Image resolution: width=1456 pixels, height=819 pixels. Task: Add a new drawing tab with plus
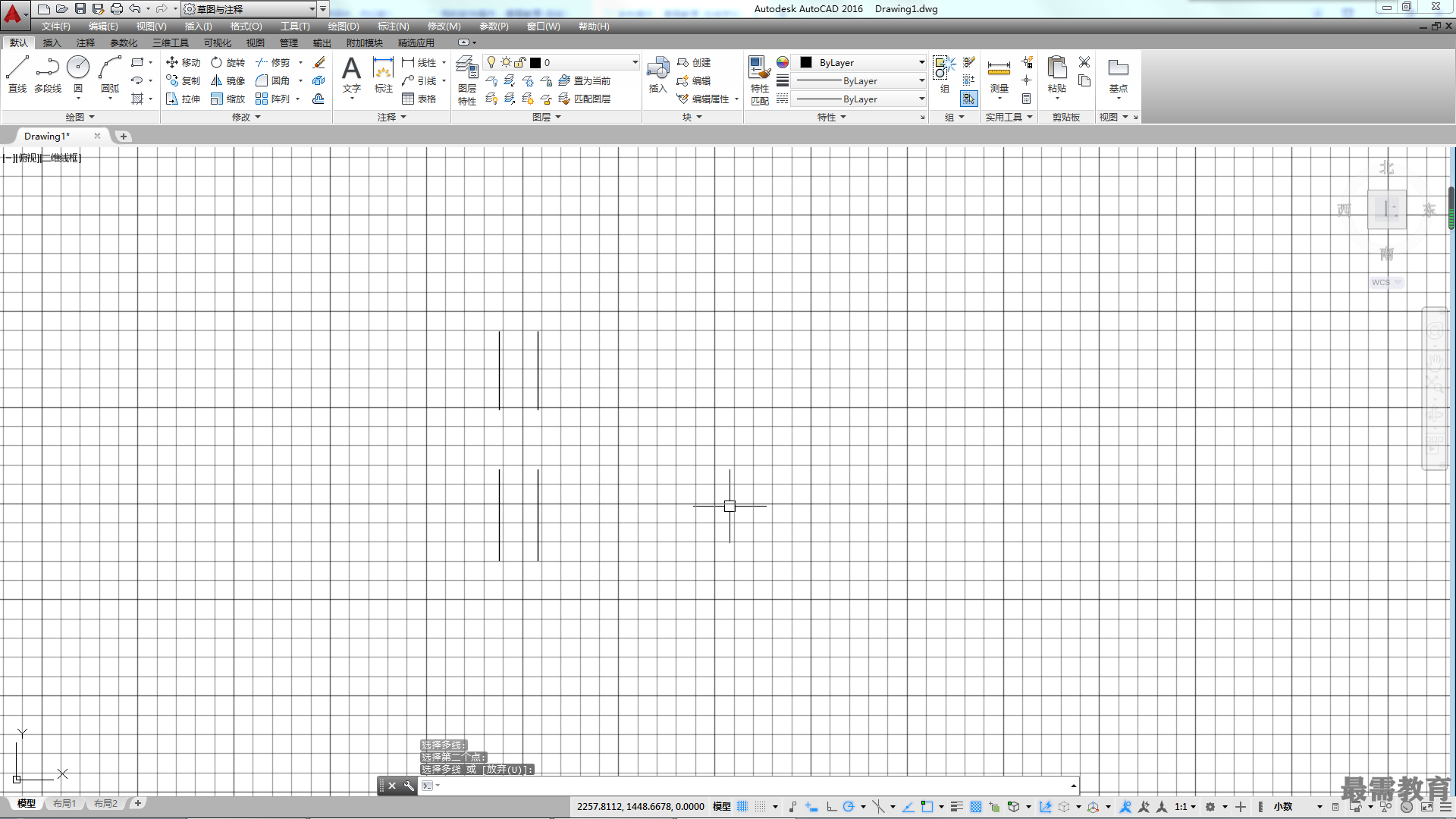tap(123, 136)
